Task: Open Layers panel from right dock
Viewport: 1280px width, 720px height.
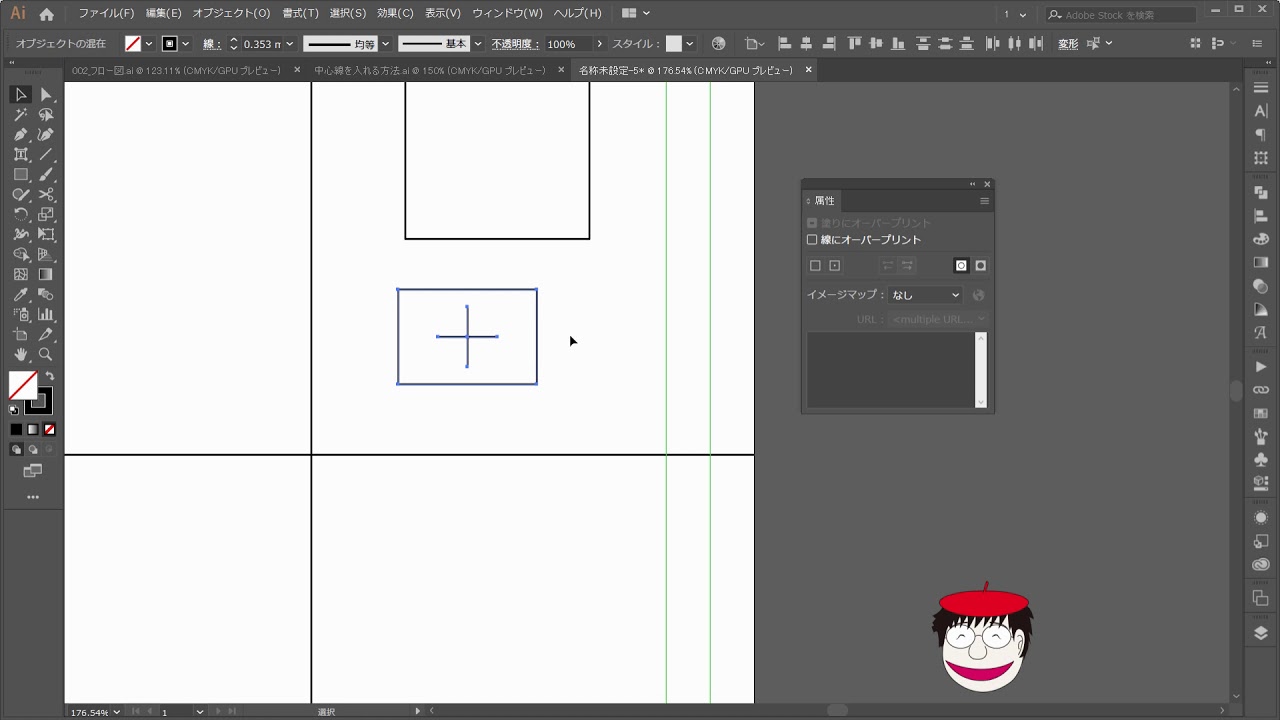Action: pos(1260,633)
